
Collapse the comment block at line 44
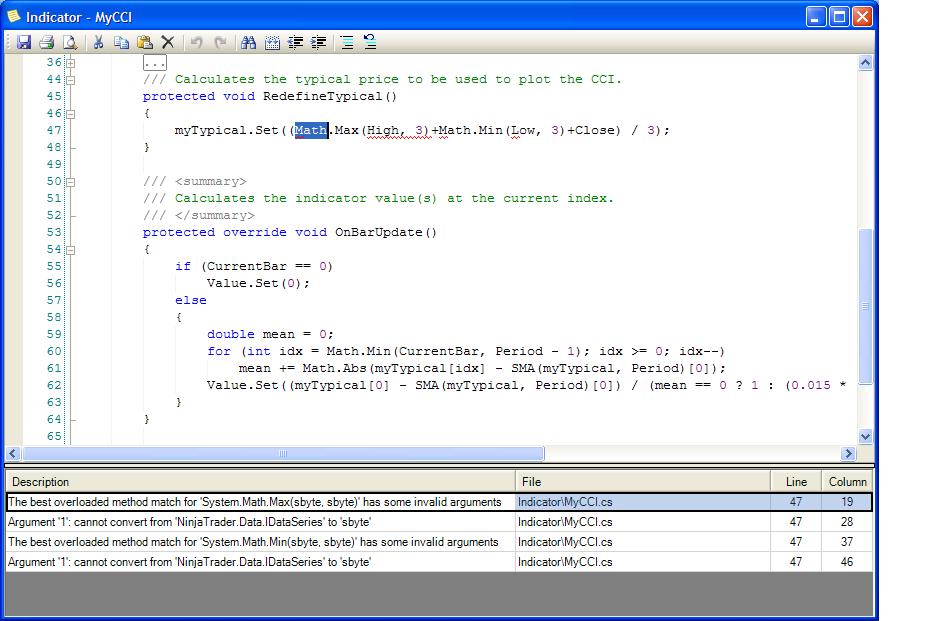70,80
